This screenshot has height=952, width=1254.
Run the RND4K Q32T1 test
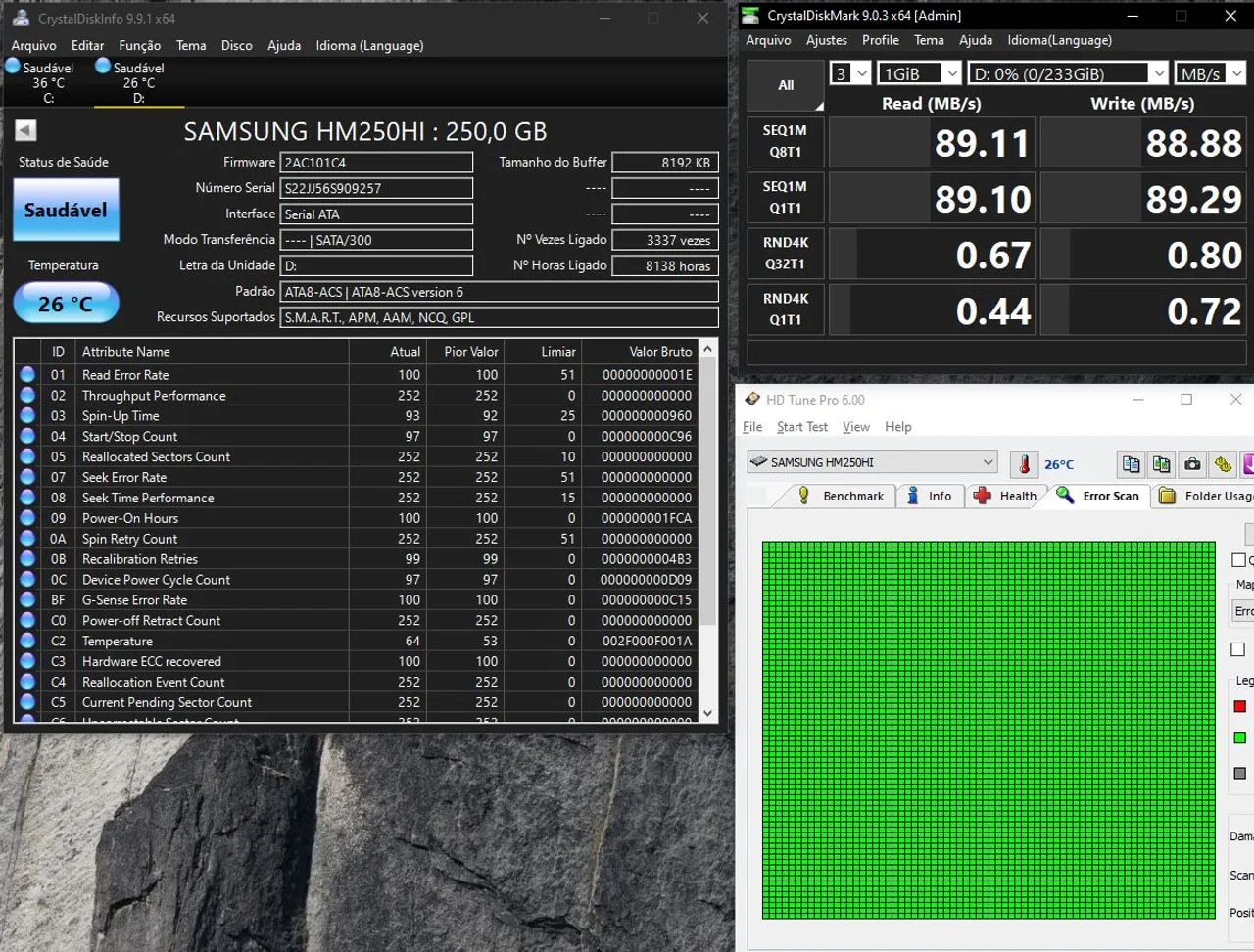(786, 253)
